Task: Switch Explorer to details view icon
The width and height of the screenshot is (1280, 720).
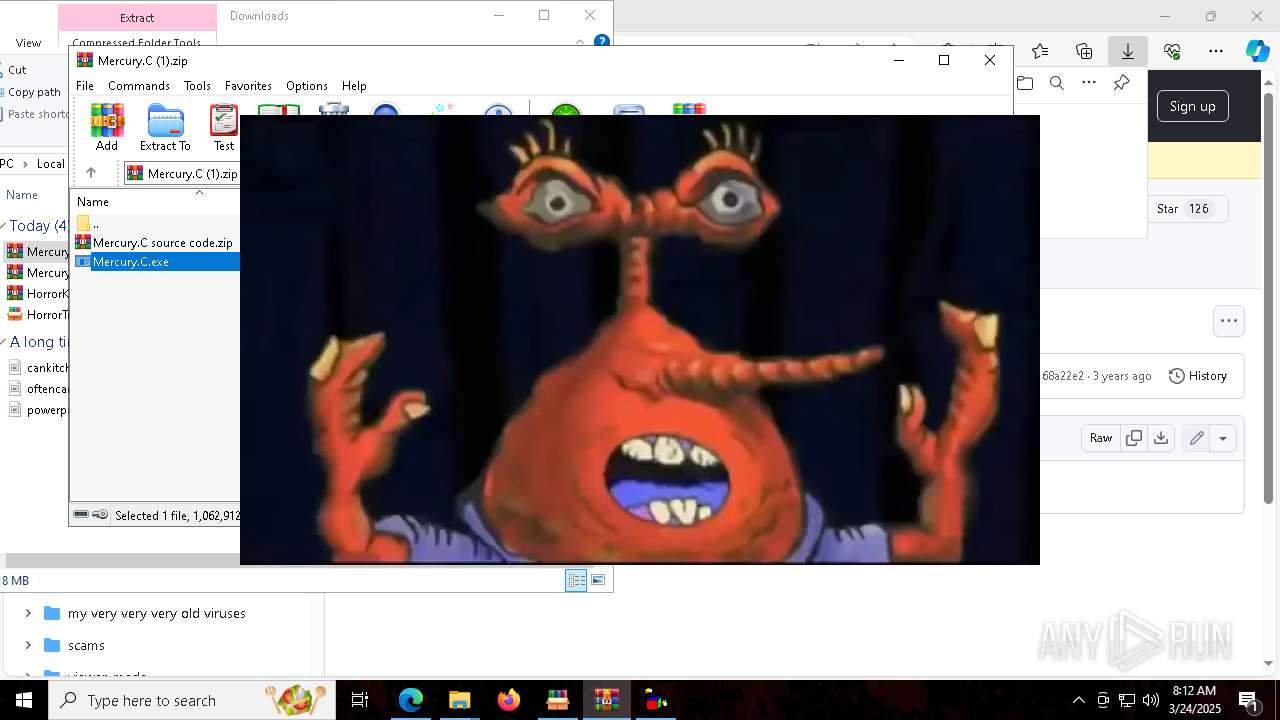Action: point(576,580)
